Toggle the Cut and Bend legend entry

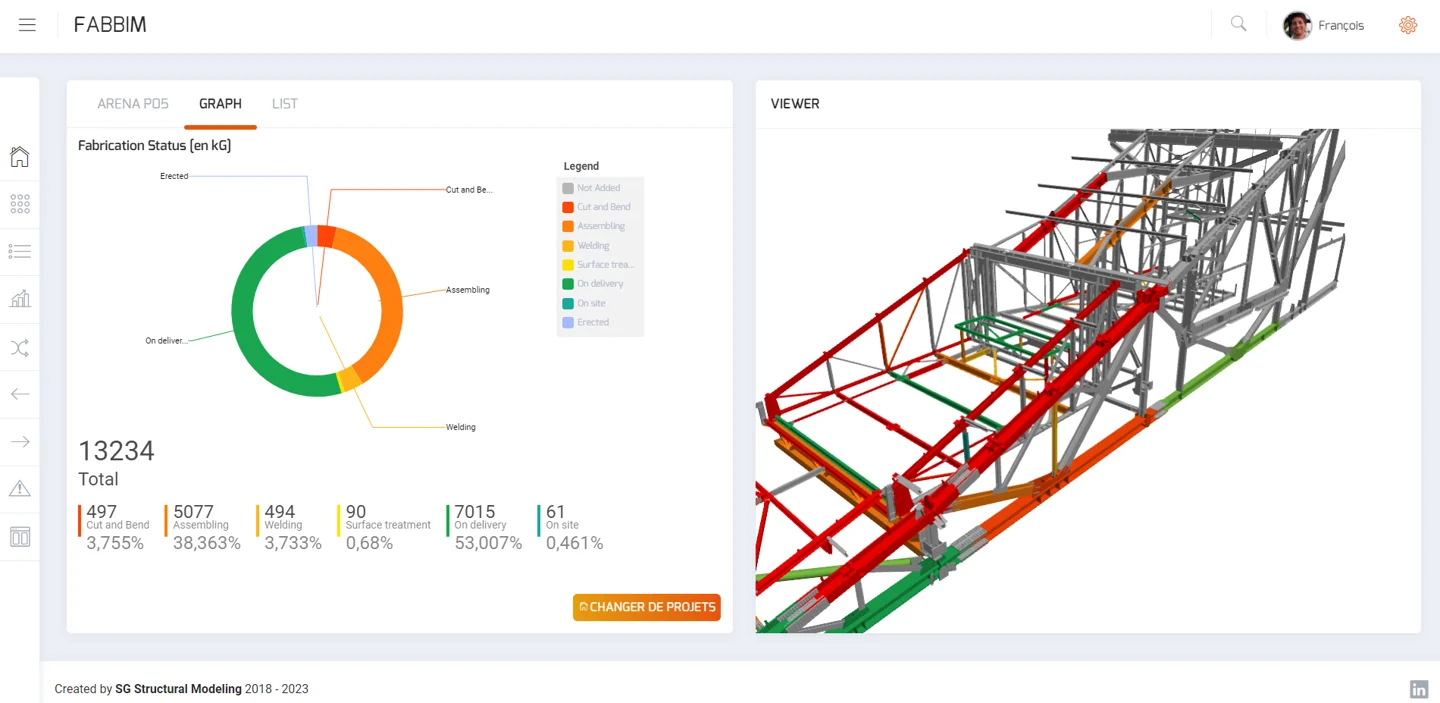coord(596,207)
